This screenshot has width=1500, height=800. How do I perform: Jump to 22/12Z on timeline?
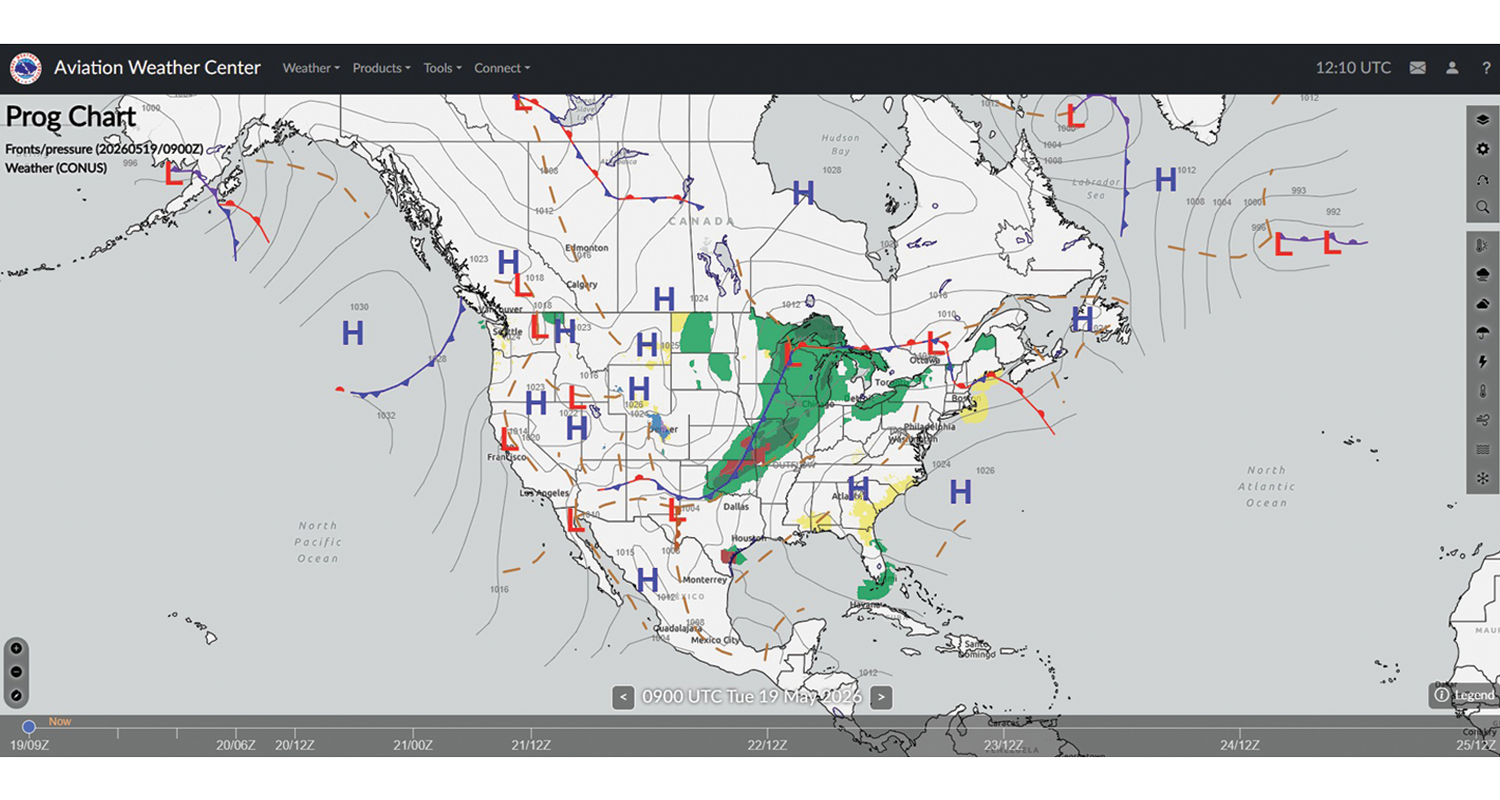[767, 745]
